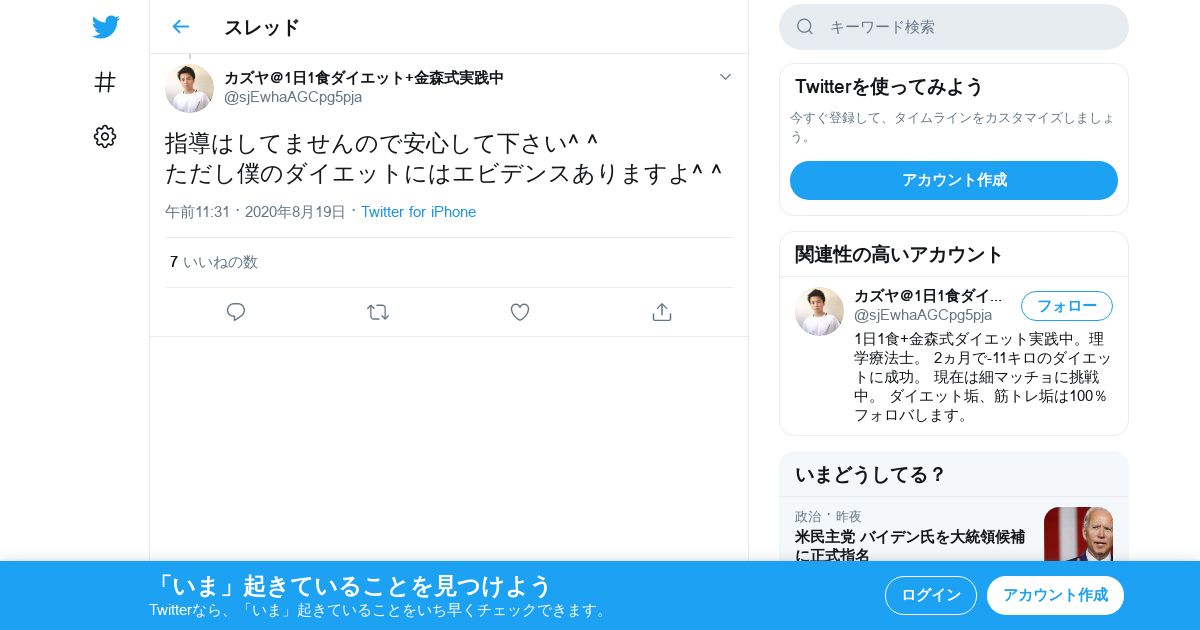Go back with the left arrow
The height and width of the screenshot is (630, 1200).
pos(180,27)
